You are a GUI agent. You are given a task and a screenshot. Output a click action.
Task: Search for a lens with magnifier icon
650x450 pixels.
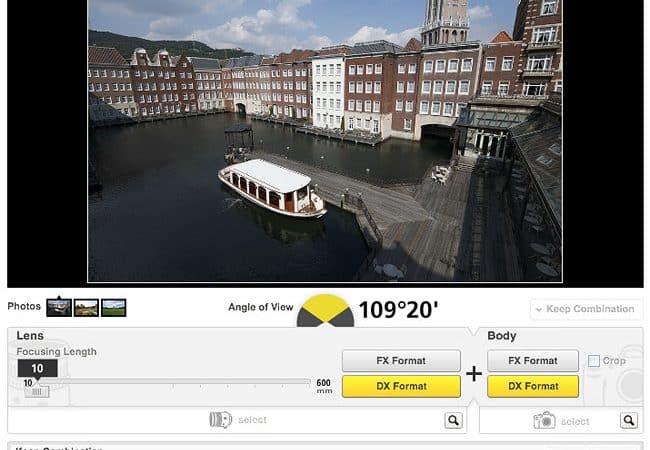coord(454,421)
